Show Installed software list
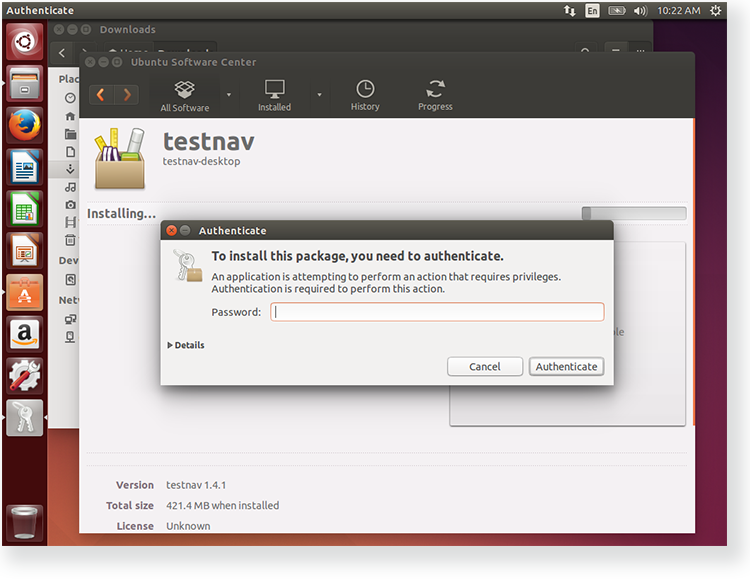Screen dimensions: 750x580 coord(274,96)
